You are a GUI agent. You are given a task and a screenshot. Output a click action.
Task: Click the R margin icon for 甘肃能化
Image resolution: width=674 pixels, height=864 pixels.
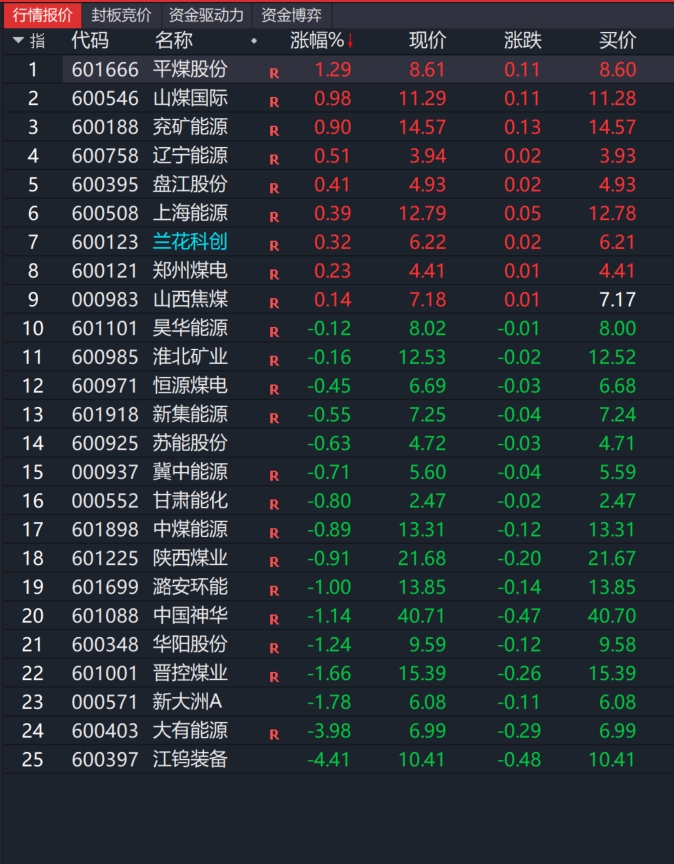coord(274,505)
